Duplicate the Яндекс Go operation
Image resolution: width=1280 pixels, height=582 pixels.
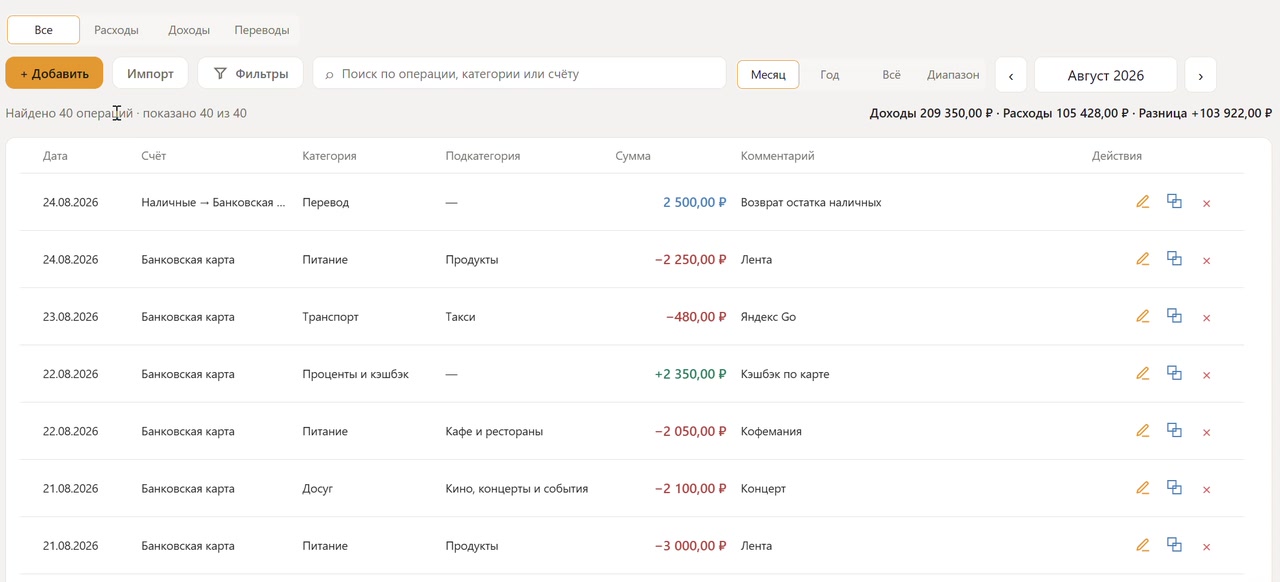coord(1174,316)
